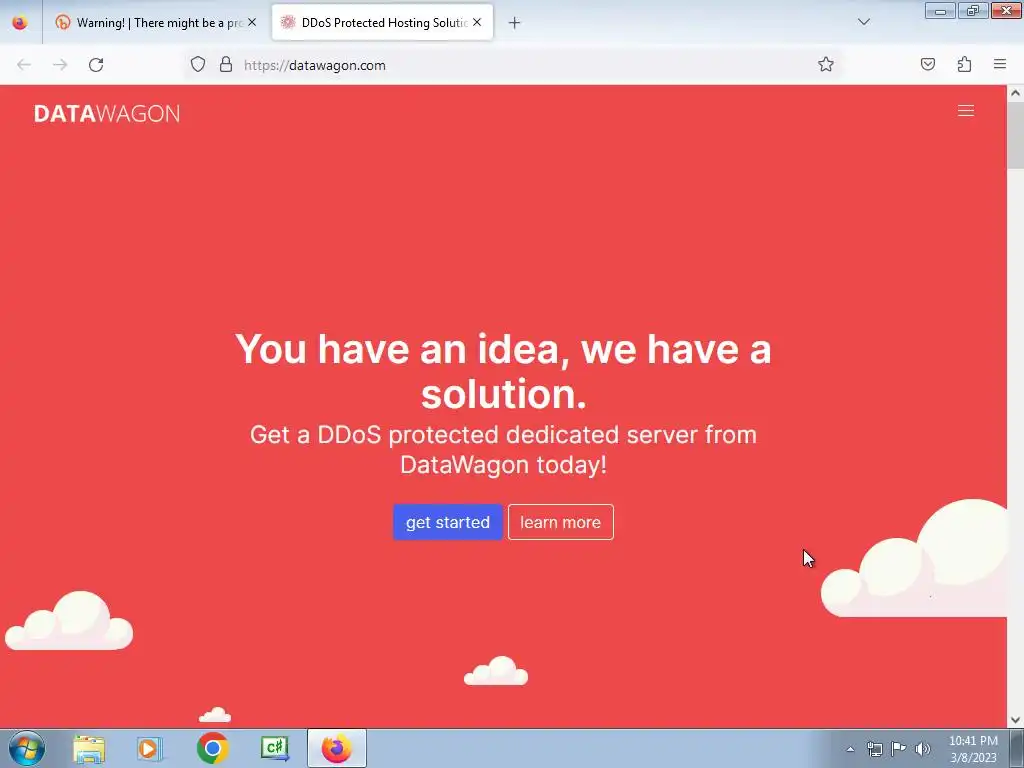Screen dimensions: 1024x768
Task: Click the heading "You have an idea, we have a solution."
Action: pos(504,371)
